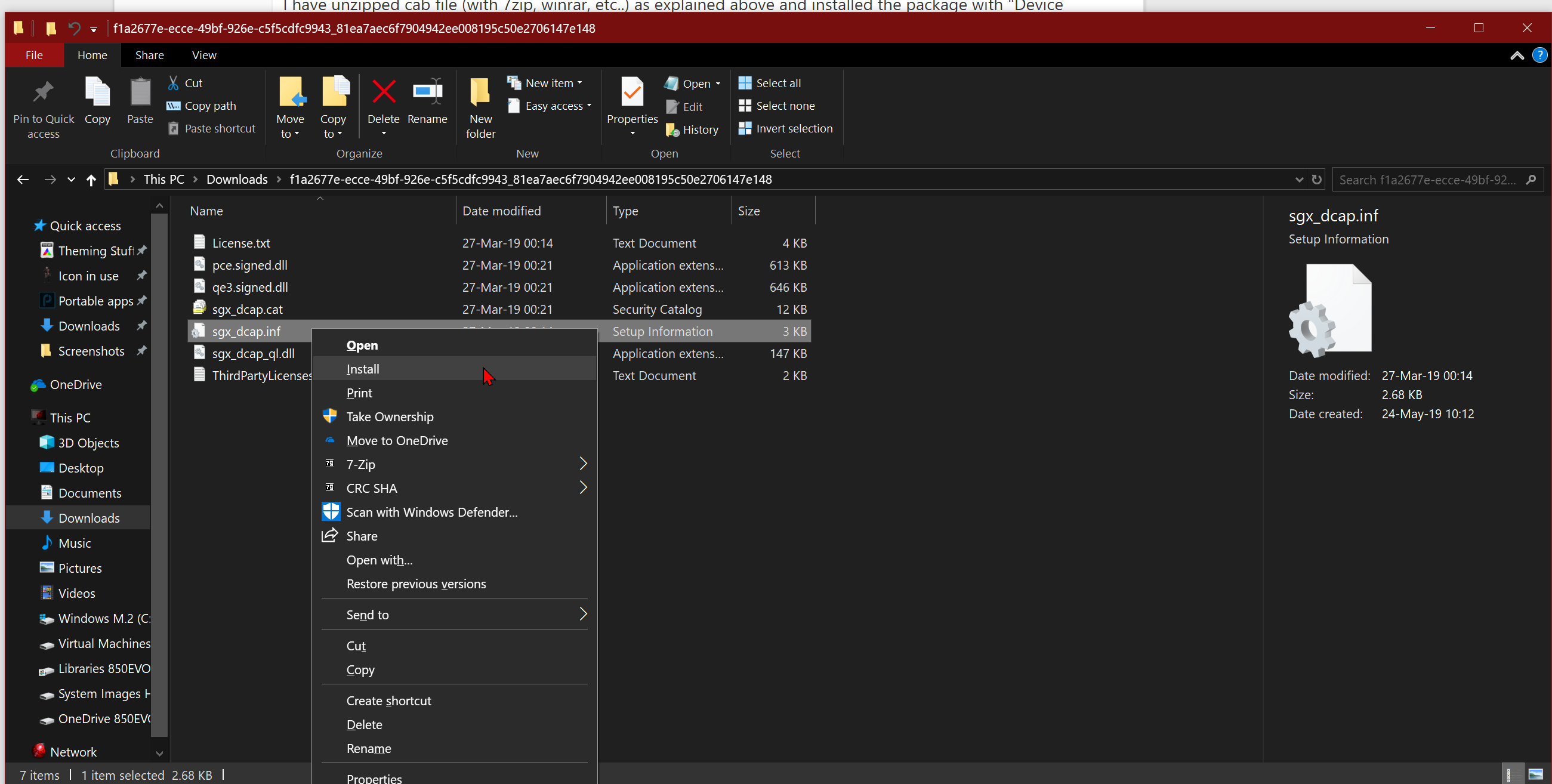Screen dimensions: 1552x784
Task: Expand the 7-Zip submenu
Action: coord(455,465)
